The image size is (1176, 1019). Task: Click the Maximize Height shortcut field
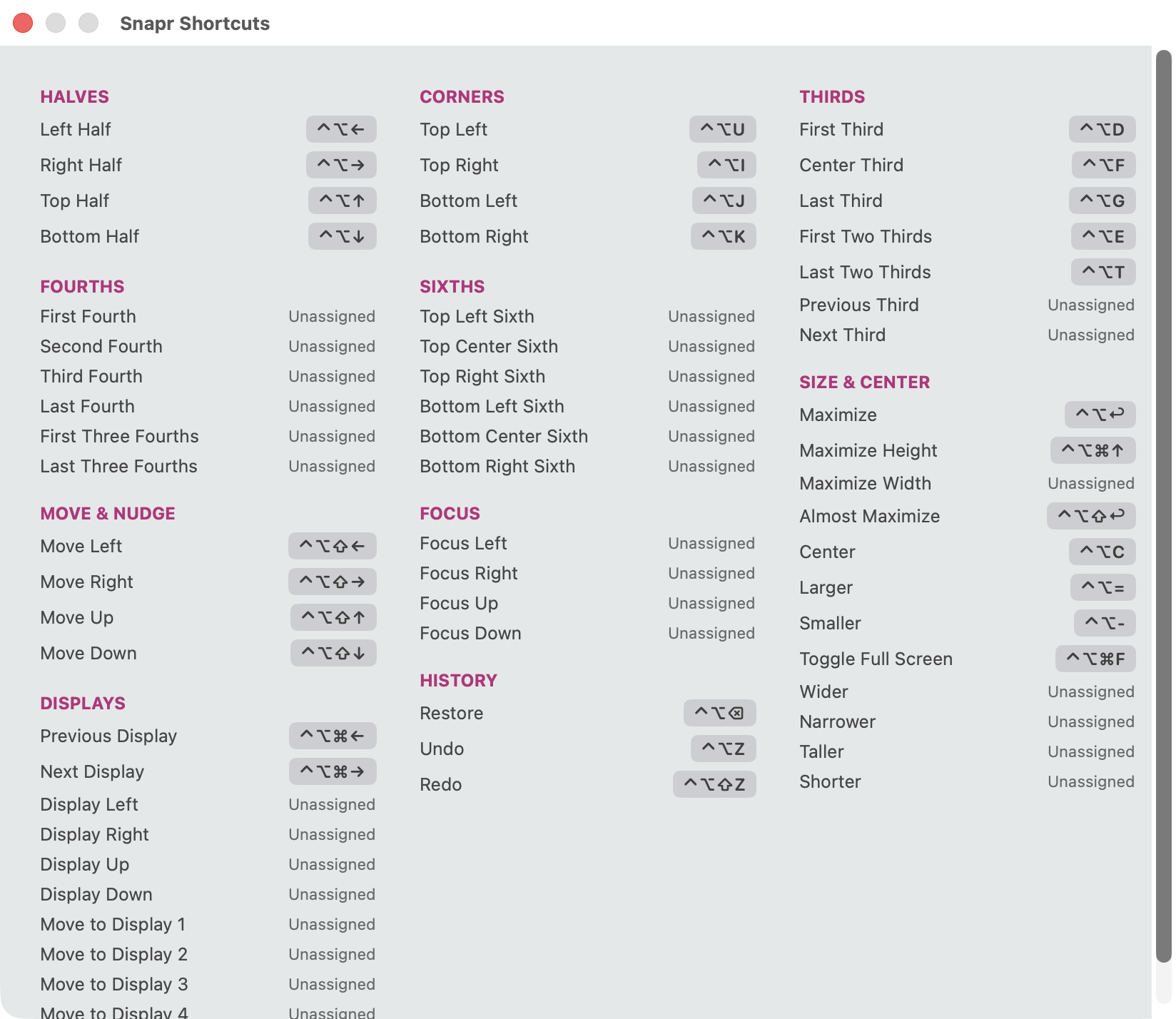coord(1093,450)
